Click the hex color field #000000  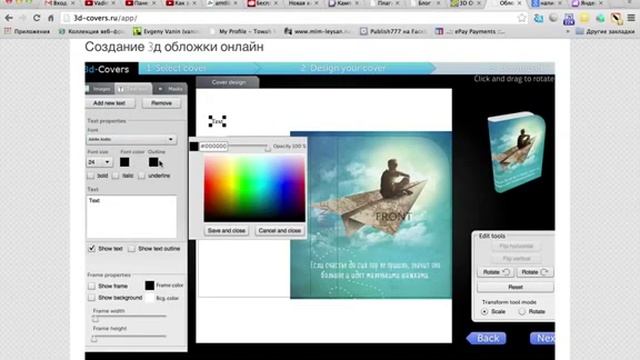[x=213, y=146]
